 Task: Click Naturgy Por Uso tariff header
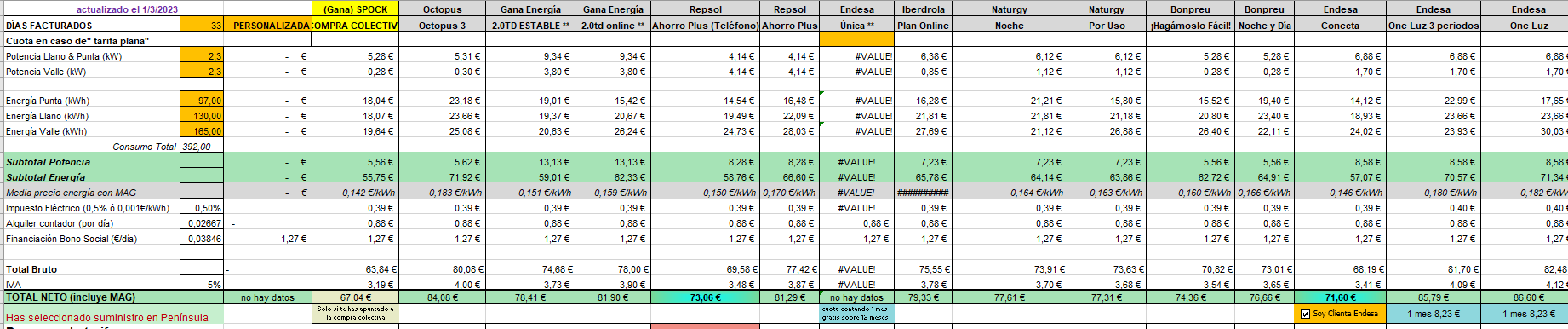pyautogui.click(x=1107, y=26)
